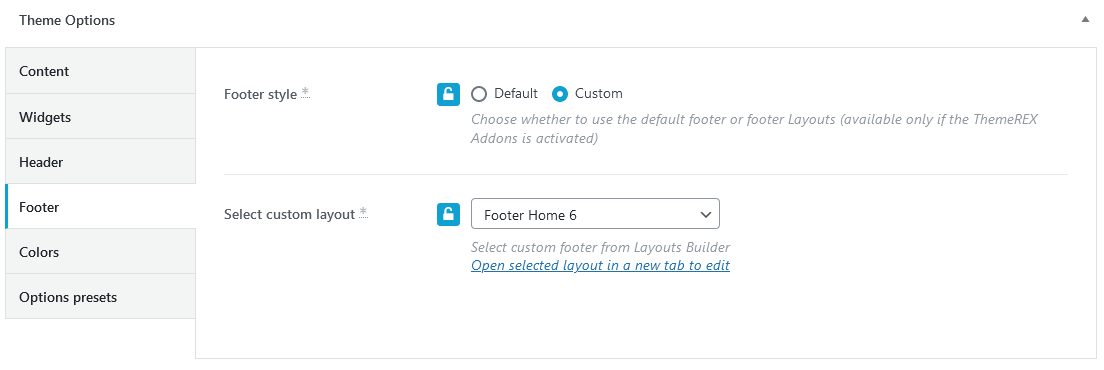The image size is (1104, 370).
Task: Click the asterisk marker after Select custom layout
Action: [363, 213]
